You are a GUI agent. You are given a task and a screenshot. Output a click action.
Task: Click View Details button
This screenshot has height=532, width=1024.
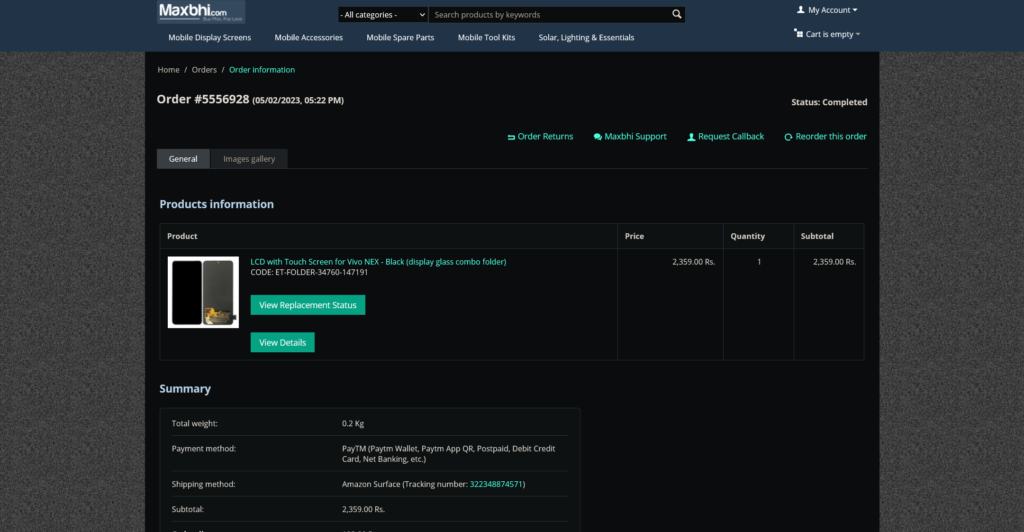click(x=282, y=342)
